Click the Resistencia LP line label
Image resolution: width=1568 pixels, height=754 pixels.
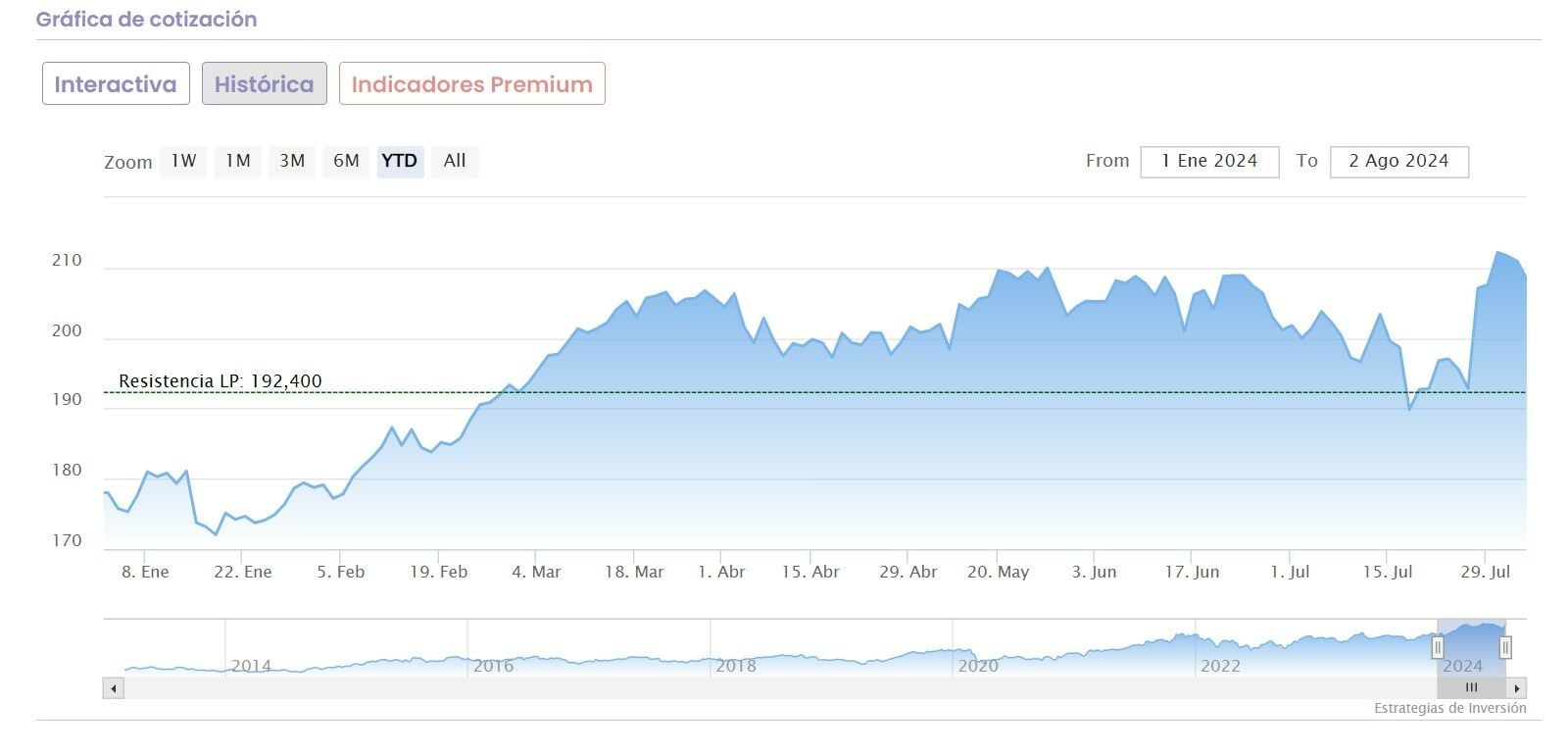click(220, 381)
